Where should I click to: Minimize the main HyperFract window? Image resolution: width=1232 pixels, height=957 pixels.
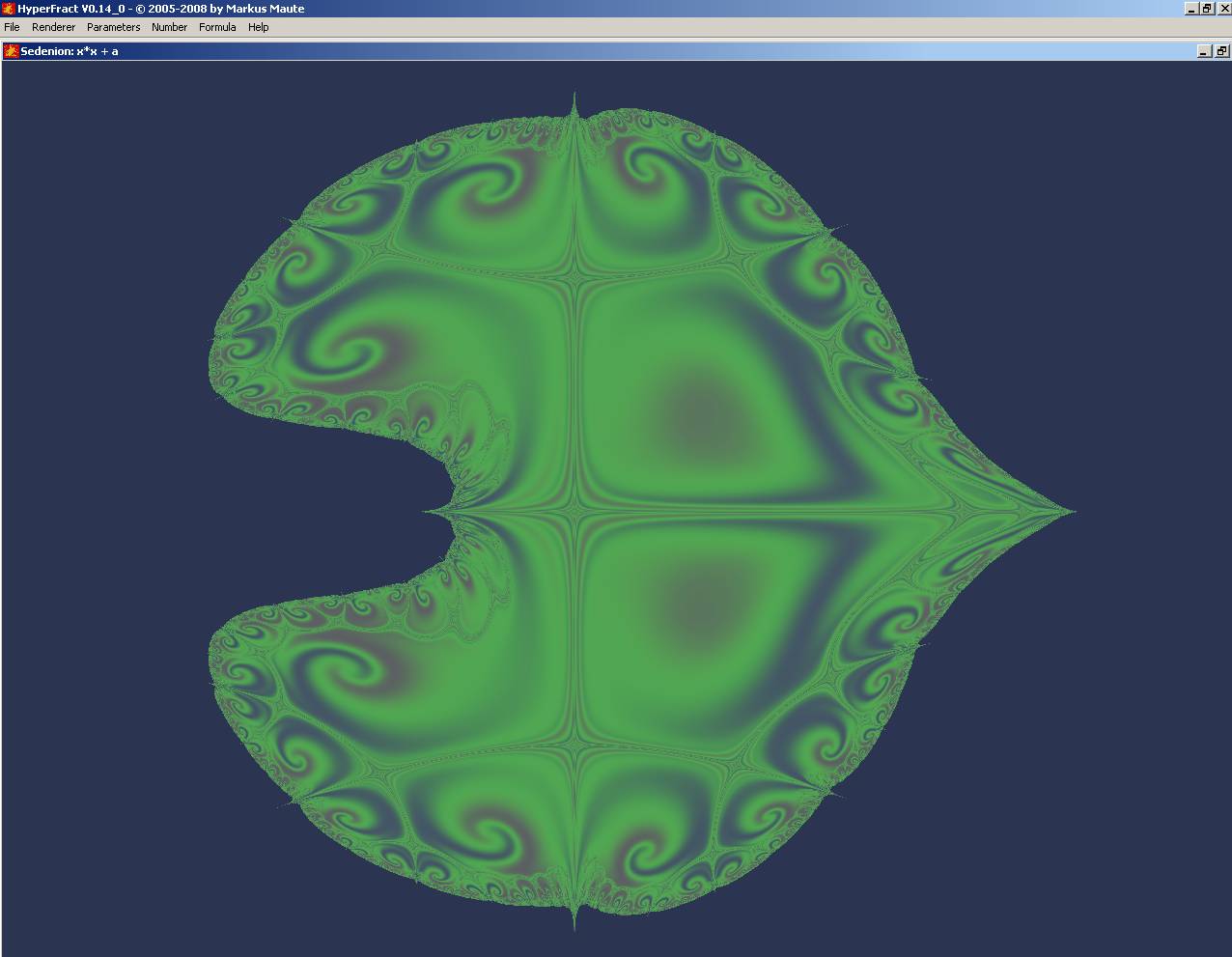[x=1191, y=9]
